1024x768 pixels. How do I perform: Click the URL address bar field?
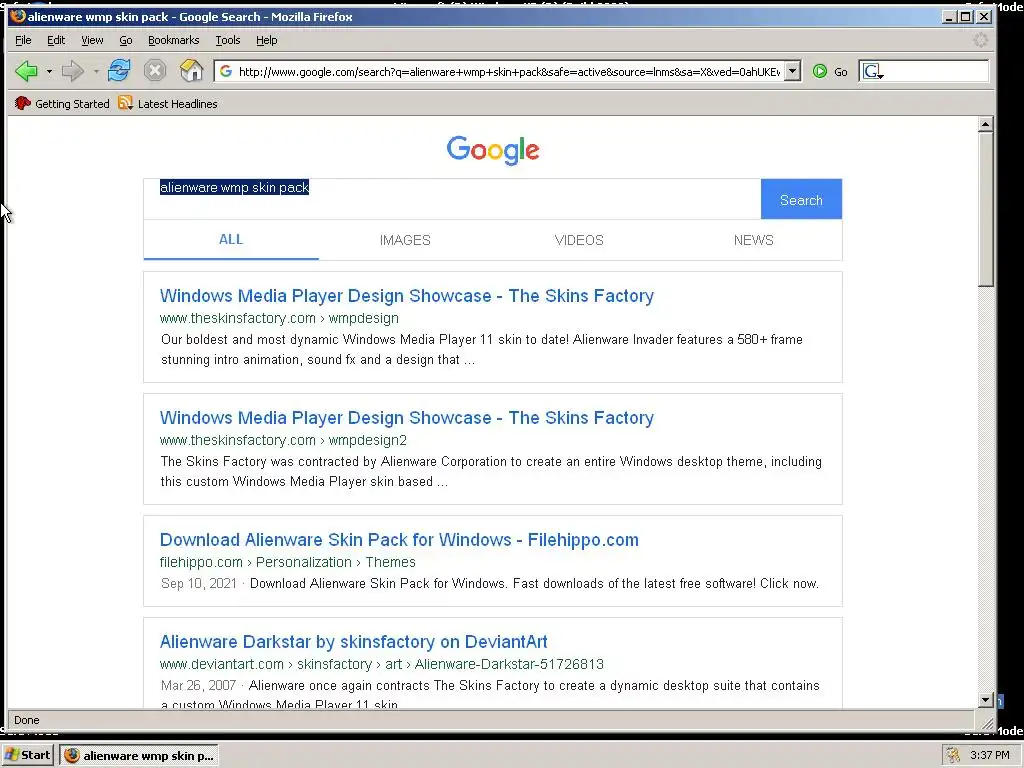[509, 71]
